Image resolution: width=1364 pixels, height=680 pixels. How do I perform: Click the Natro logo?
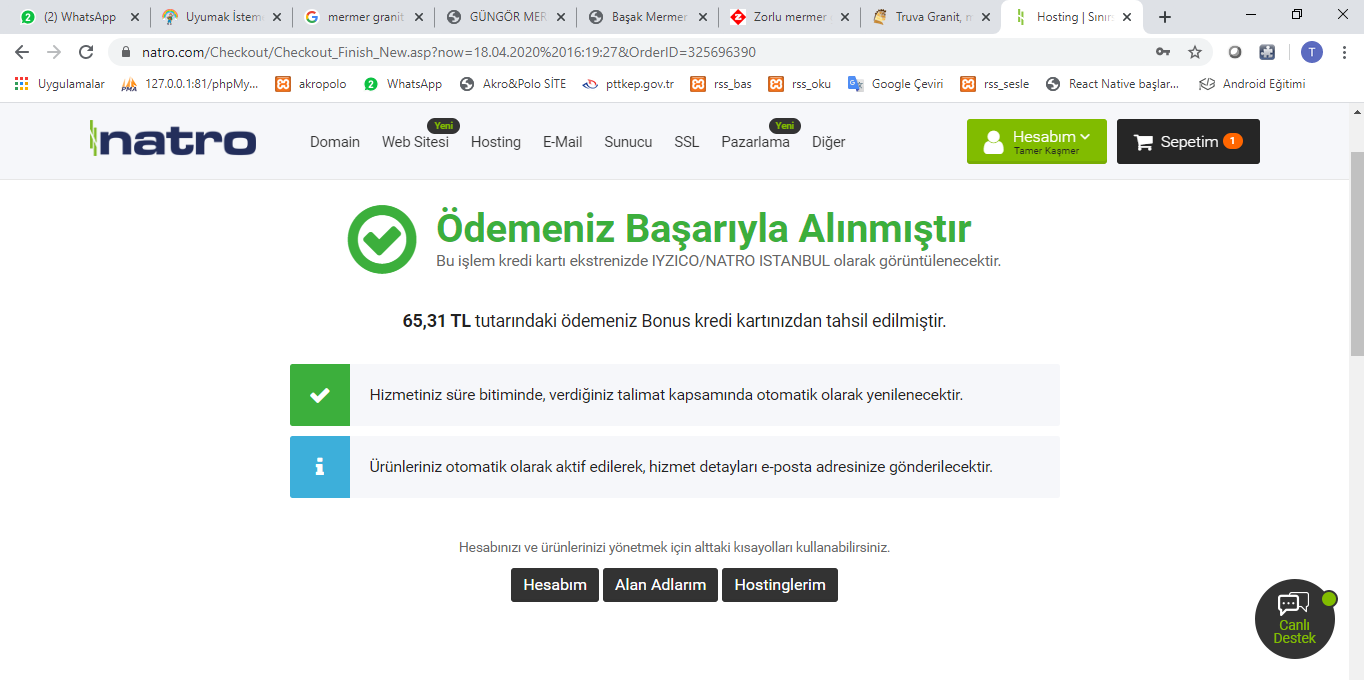click(x=172, y=141)
